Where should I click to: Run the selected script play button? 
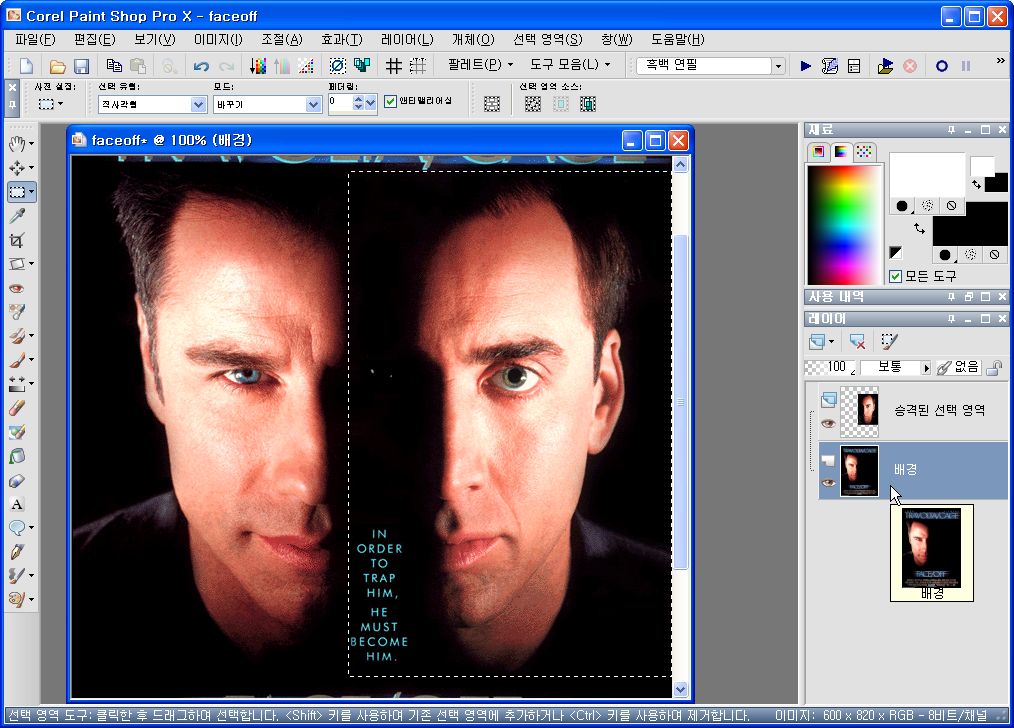(x=806, y=65)
